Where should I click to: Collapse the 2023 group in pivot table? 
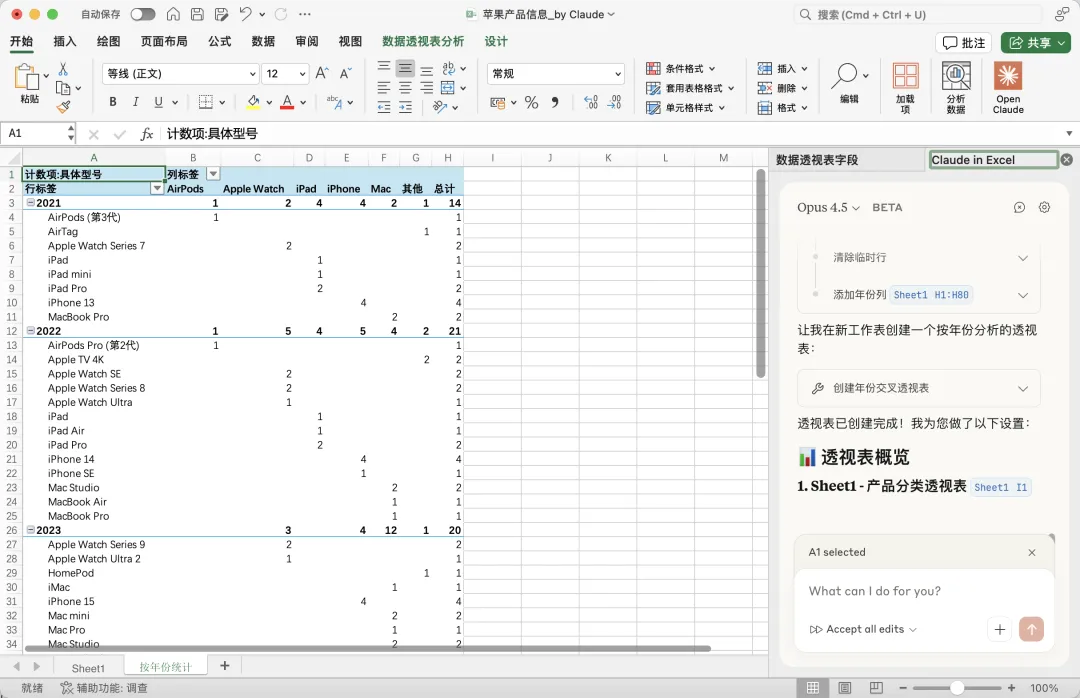[x=30, y=530]
